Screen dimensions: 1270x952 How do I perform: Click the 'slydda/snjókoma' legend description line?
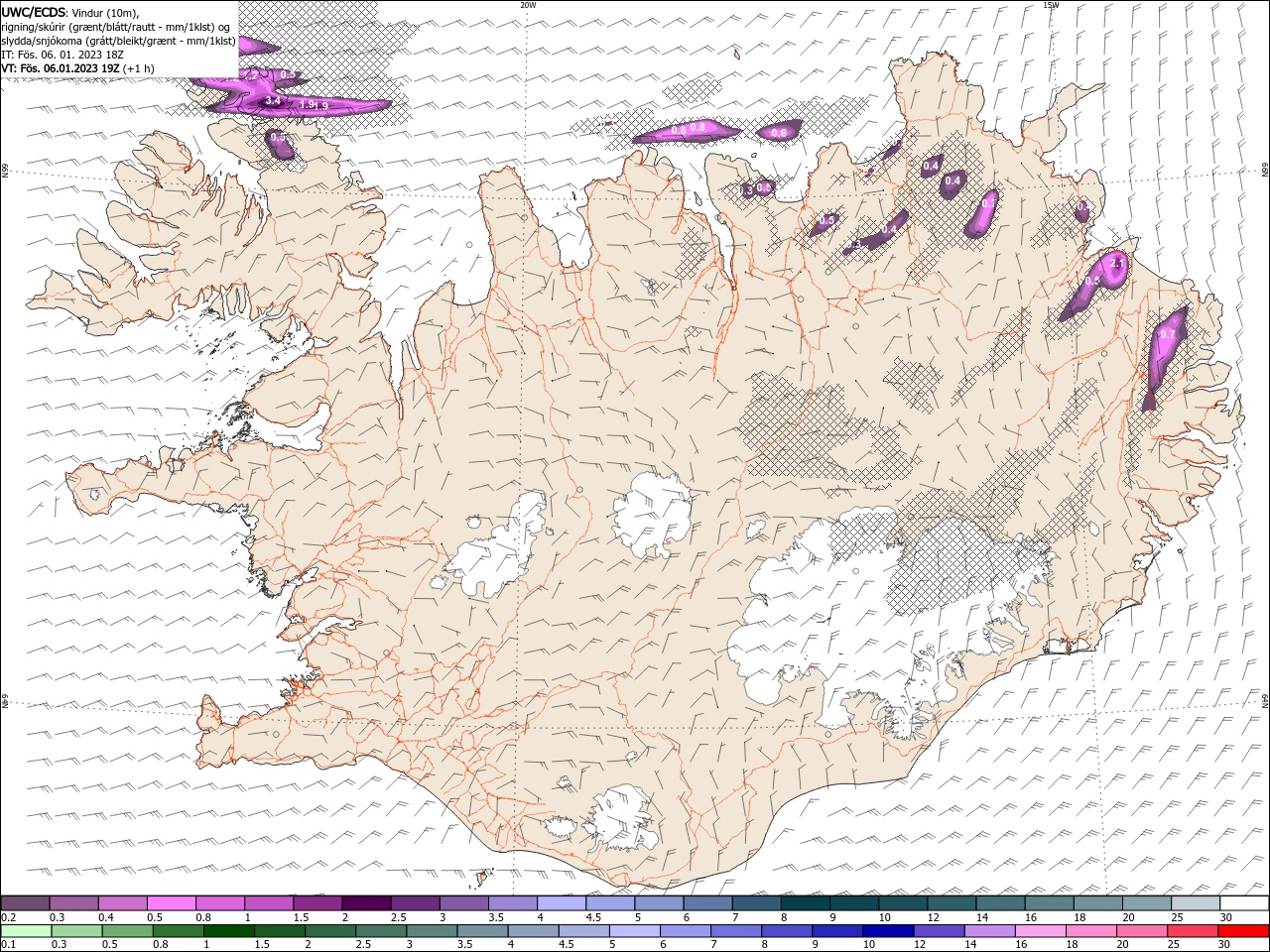119,41
